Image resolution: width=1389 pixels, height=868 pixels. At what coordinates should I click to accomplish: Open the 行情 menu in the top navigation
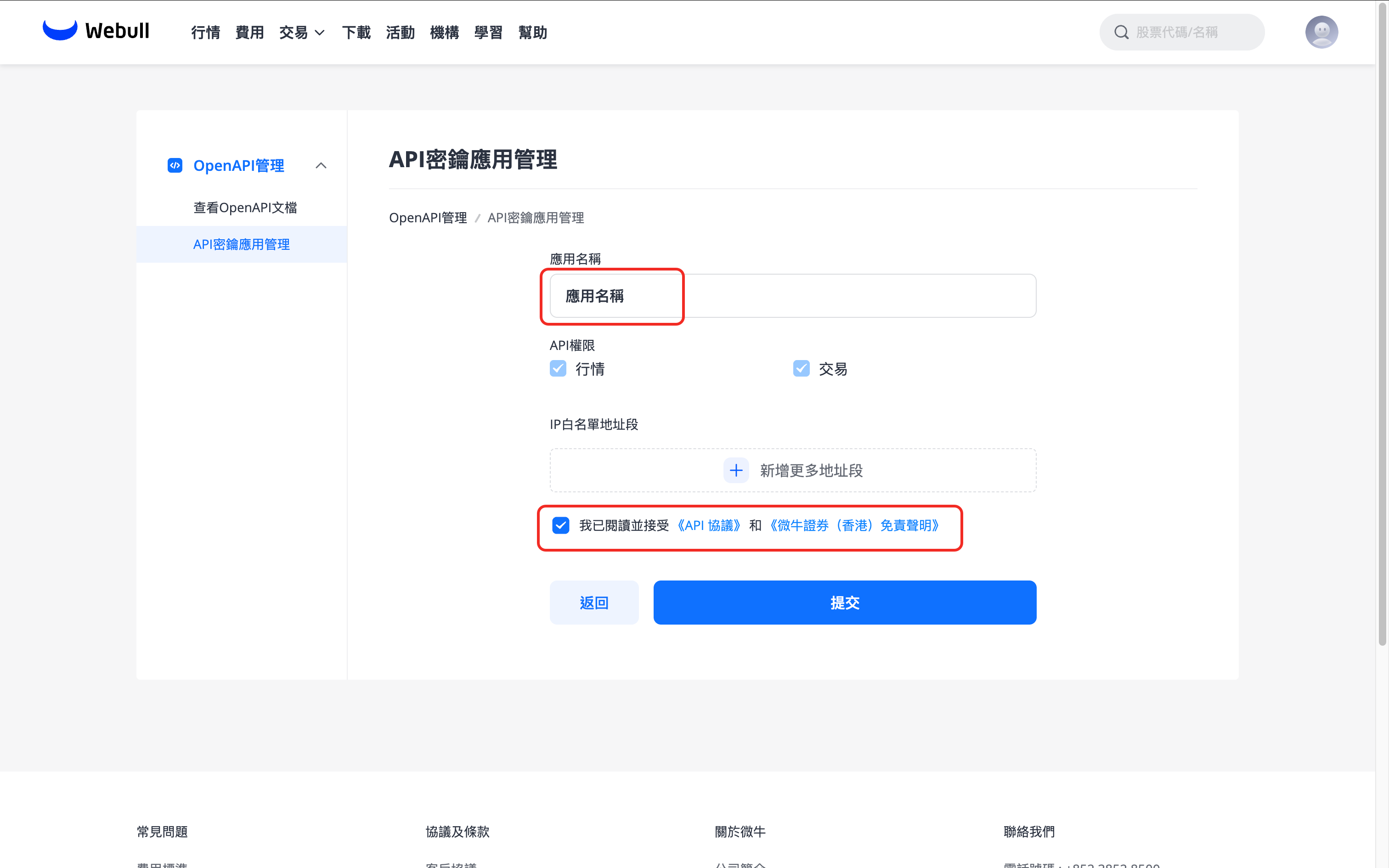[x=205, y=33]
